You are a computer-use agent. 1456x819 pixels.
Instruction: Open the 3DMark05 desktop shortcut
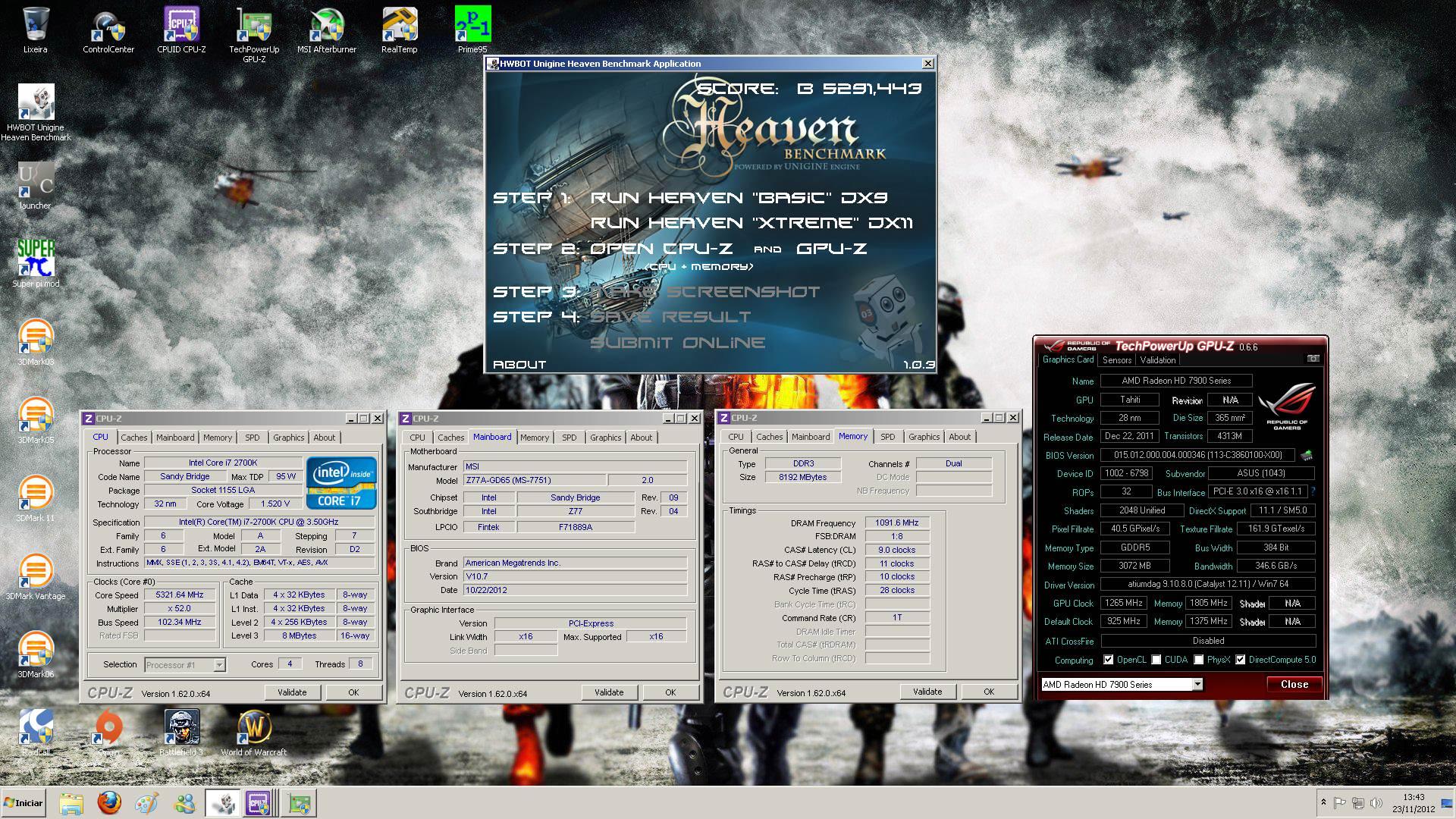click(x=36, y=421)
